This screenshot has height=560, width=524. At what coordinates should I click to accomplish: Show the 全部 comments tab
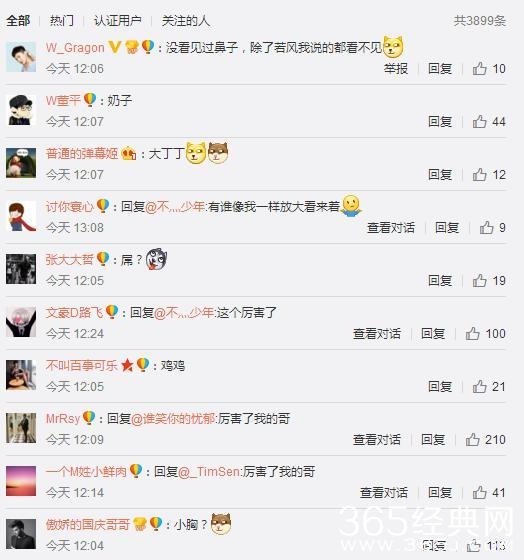18,20
